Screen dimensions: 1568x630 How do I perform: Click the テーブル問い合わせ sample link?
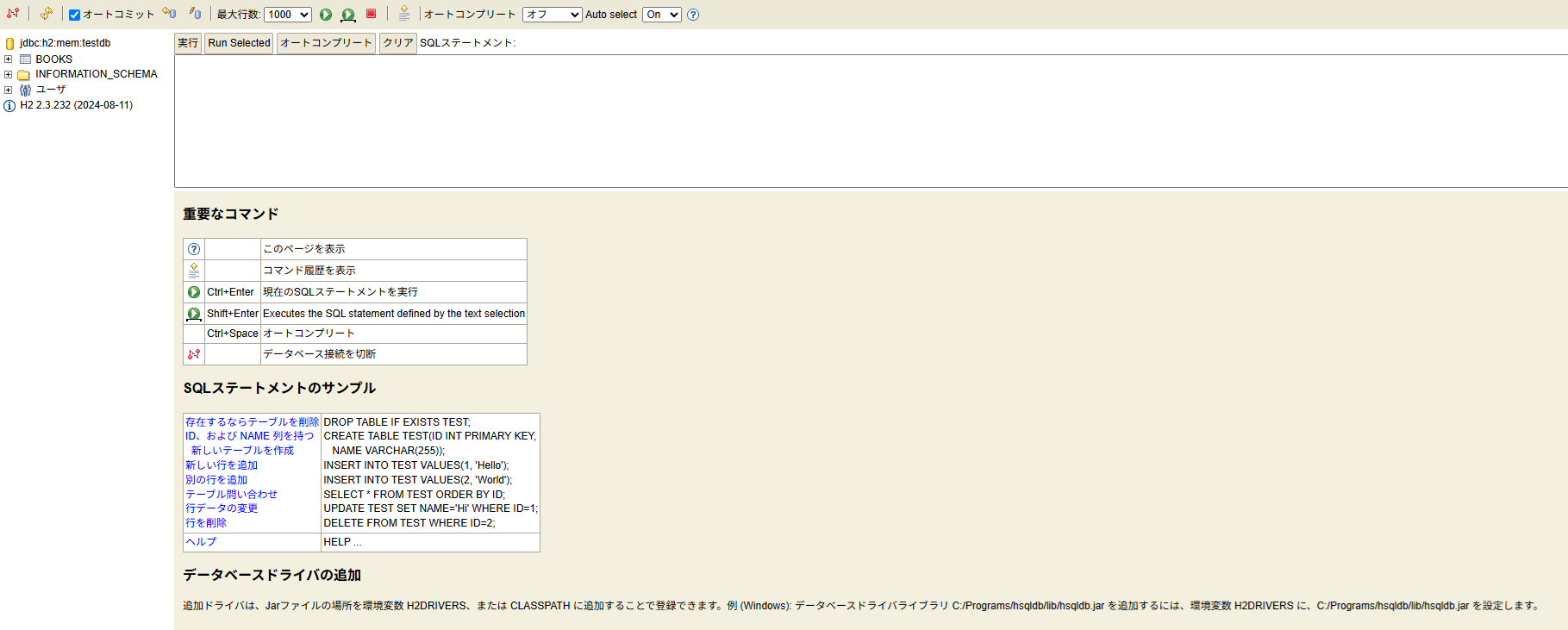click(231, 495)
